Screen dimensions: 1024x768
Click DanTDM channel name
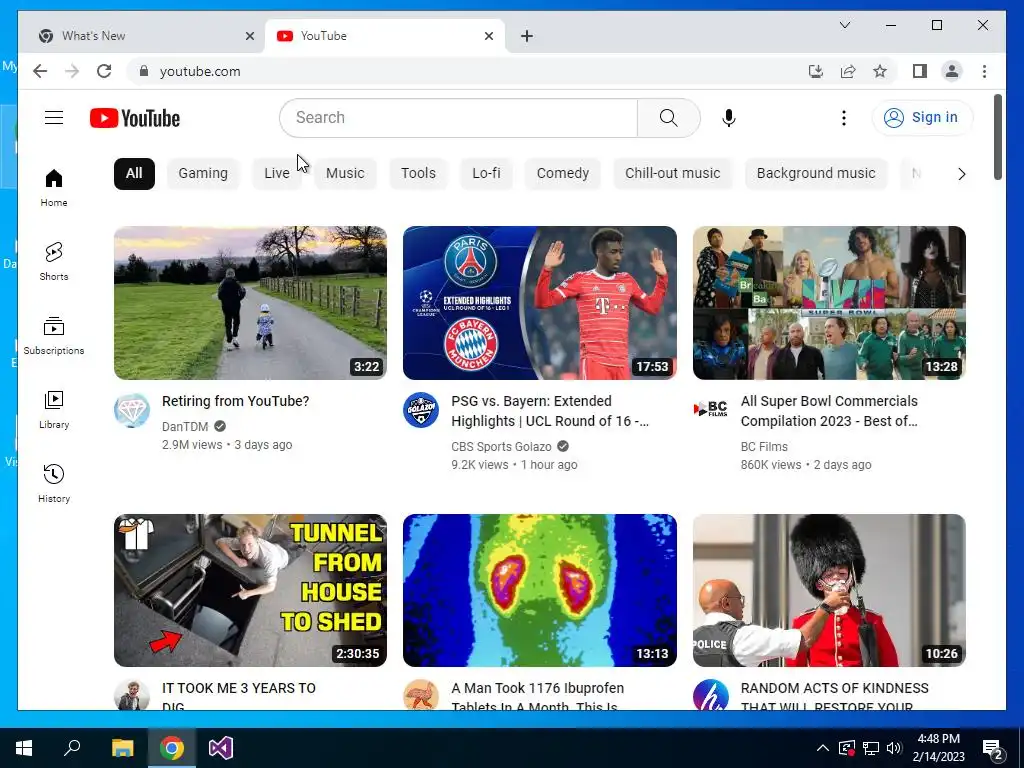185,426
